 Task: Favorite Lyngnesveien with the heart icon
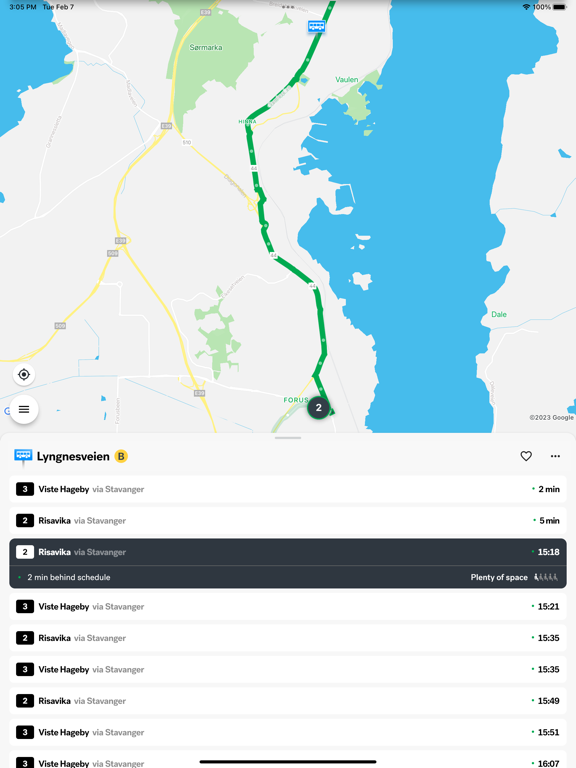[x=526, y=456]
